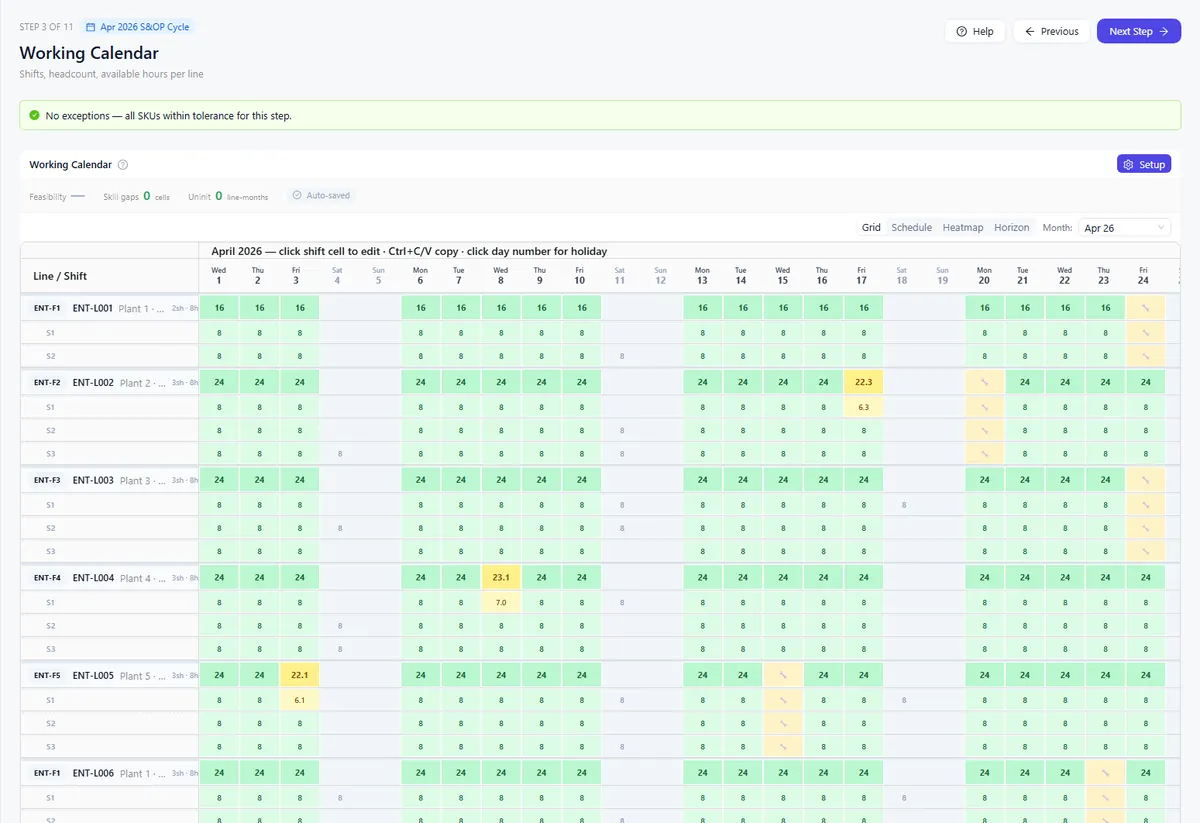Click ENT-L003 total 24 on Mon 13

click(x=702, y=480)
